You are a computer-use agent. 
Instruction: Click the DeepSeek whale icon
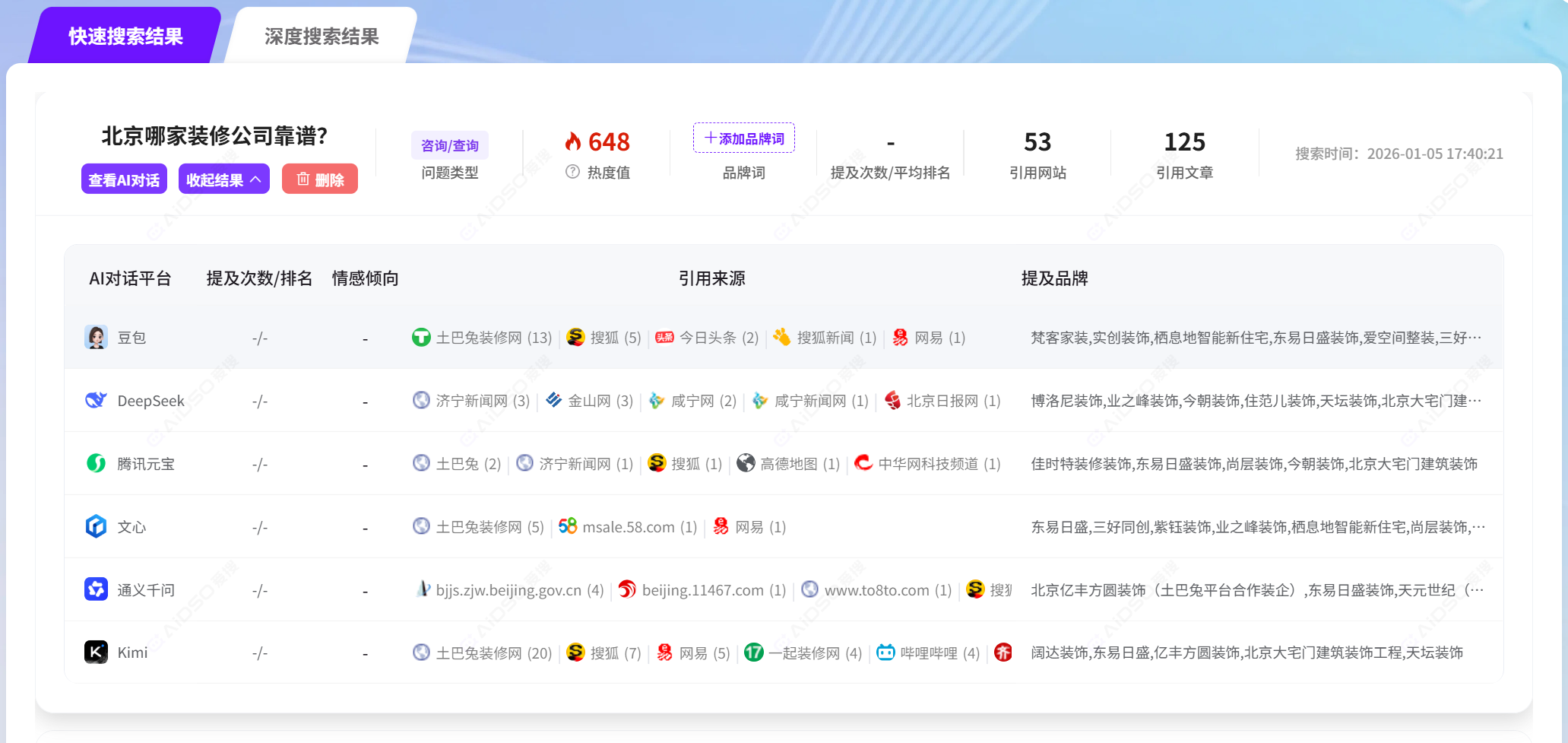coord(96,400)
